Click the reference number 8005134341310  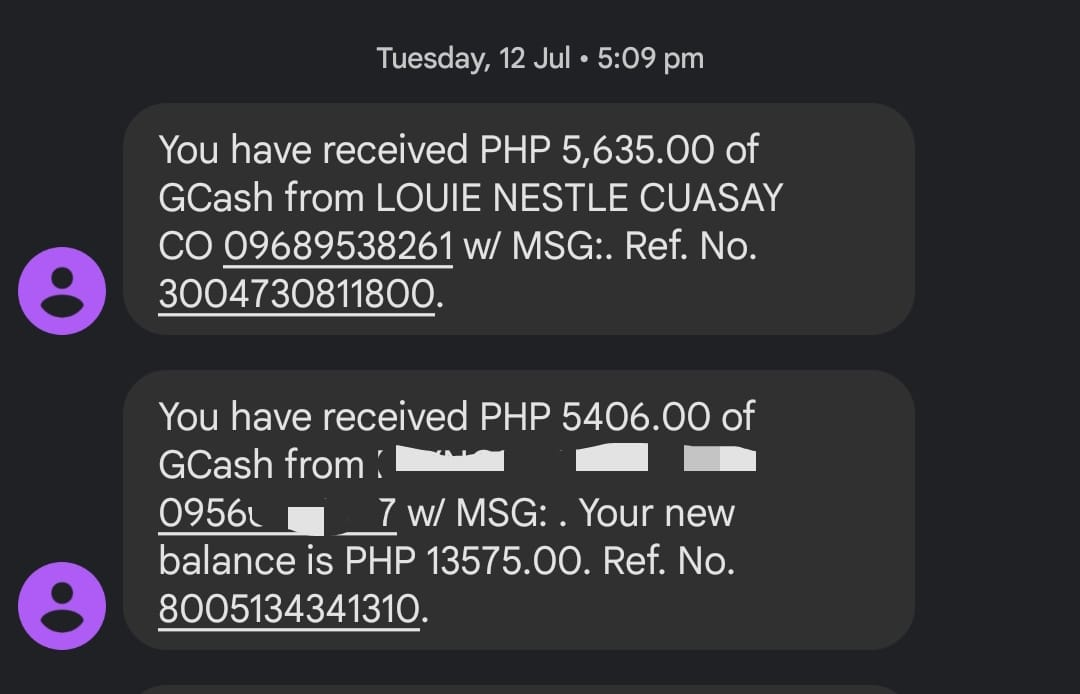[290, 609]
